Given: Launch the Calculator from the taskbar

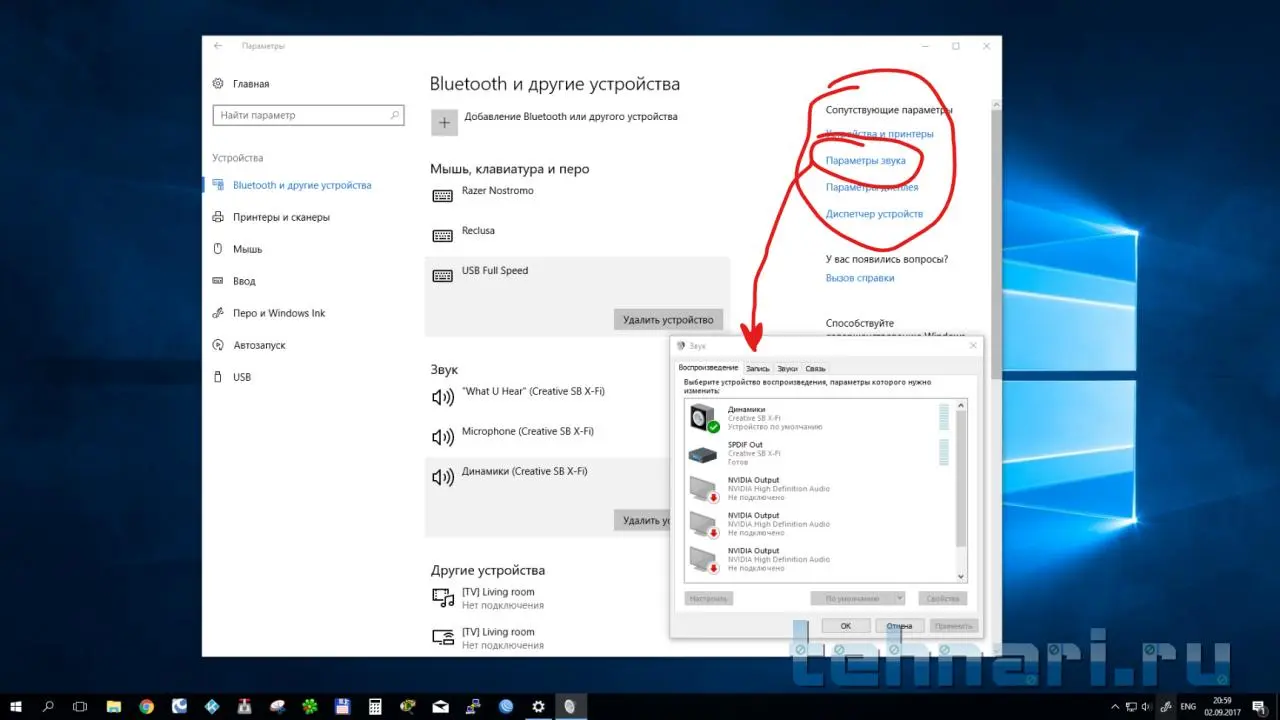Looking at the screenshot, I should point(375,707).
